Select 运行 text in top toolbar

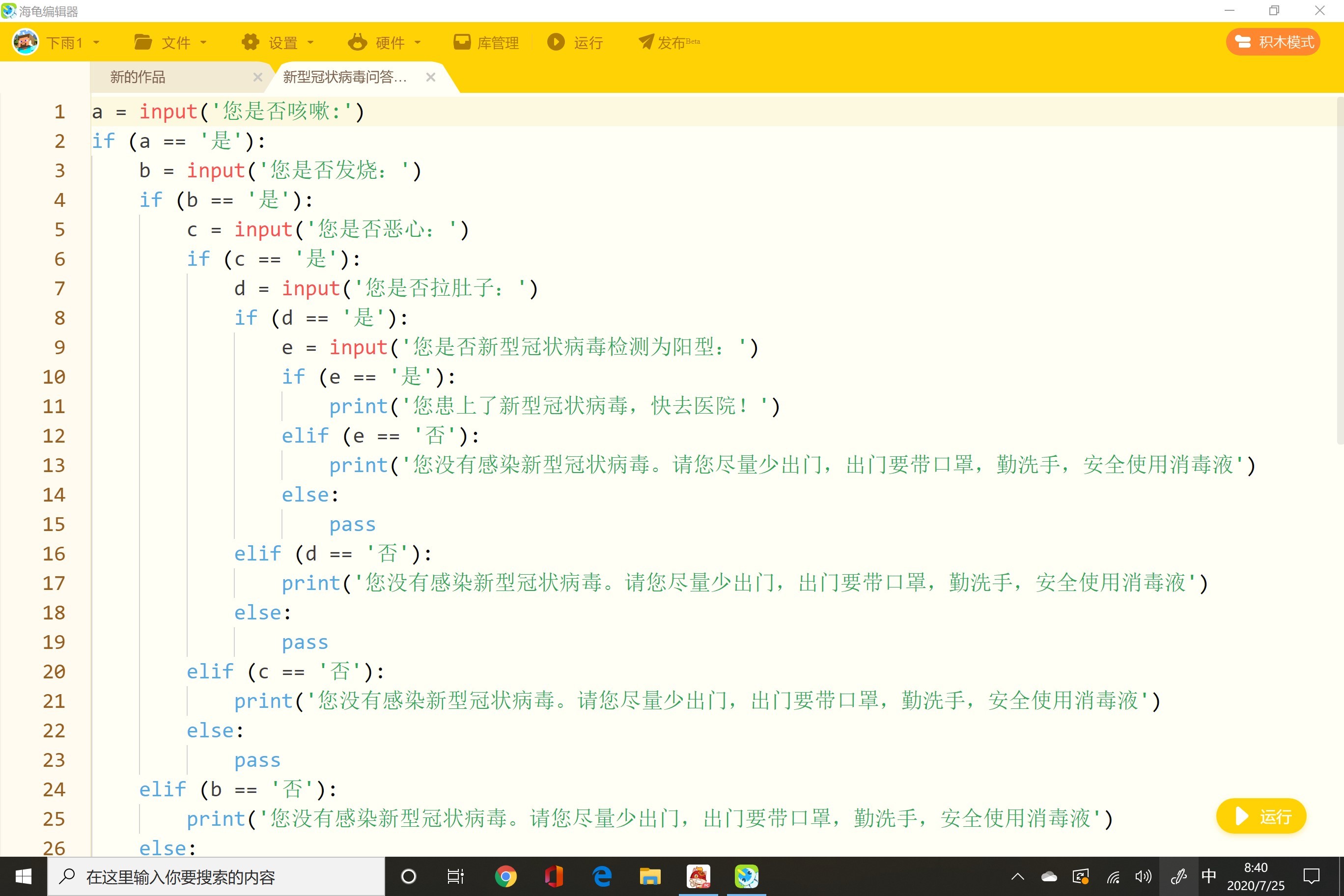point(588,42)
